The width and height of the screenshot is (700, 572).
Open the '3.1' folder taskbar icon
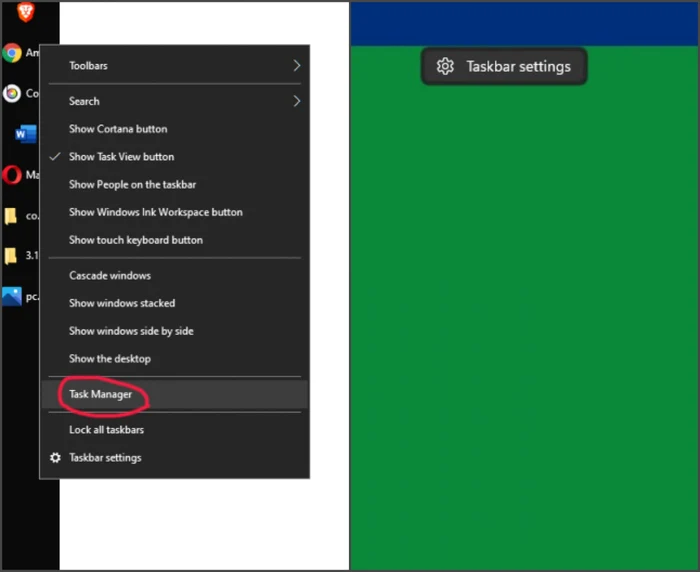pos(11,256)
